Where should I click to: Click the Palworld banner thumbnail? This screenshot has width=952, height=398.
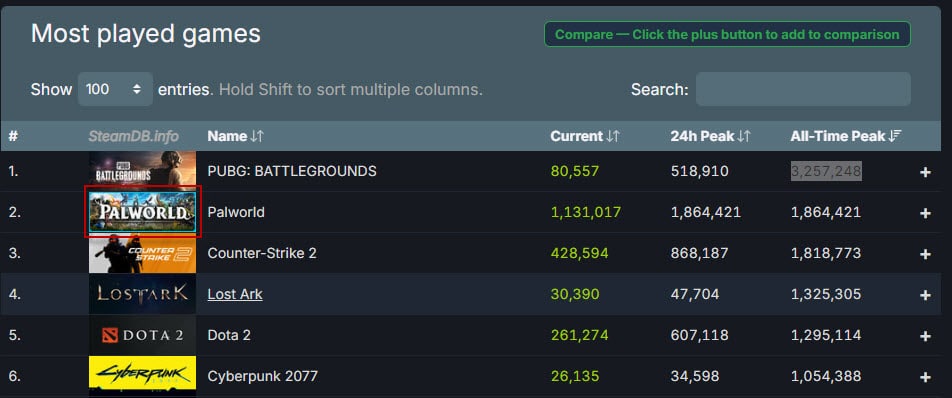143,212
